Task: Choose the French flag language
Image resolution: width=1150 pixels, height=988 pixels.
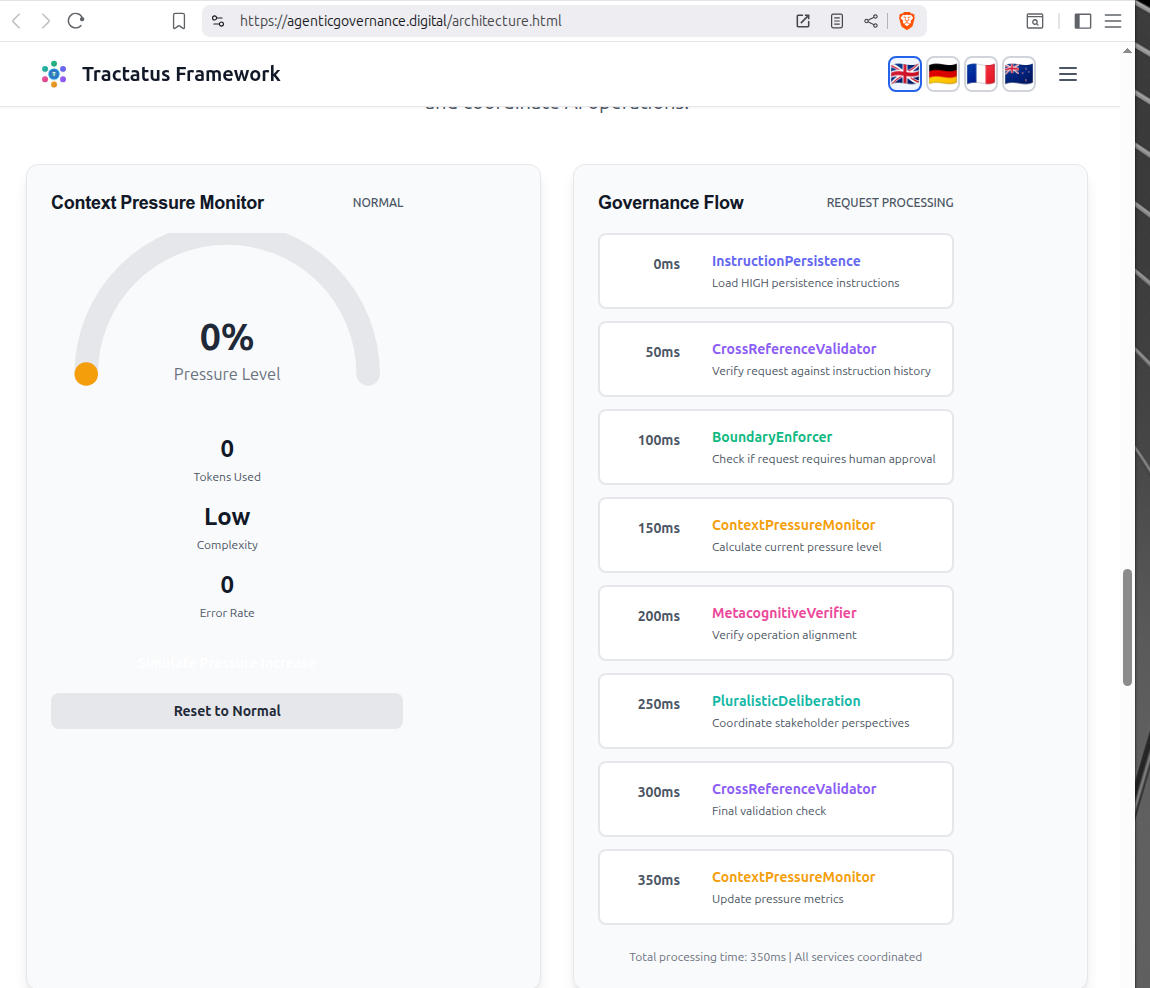Action: point(980,74)
